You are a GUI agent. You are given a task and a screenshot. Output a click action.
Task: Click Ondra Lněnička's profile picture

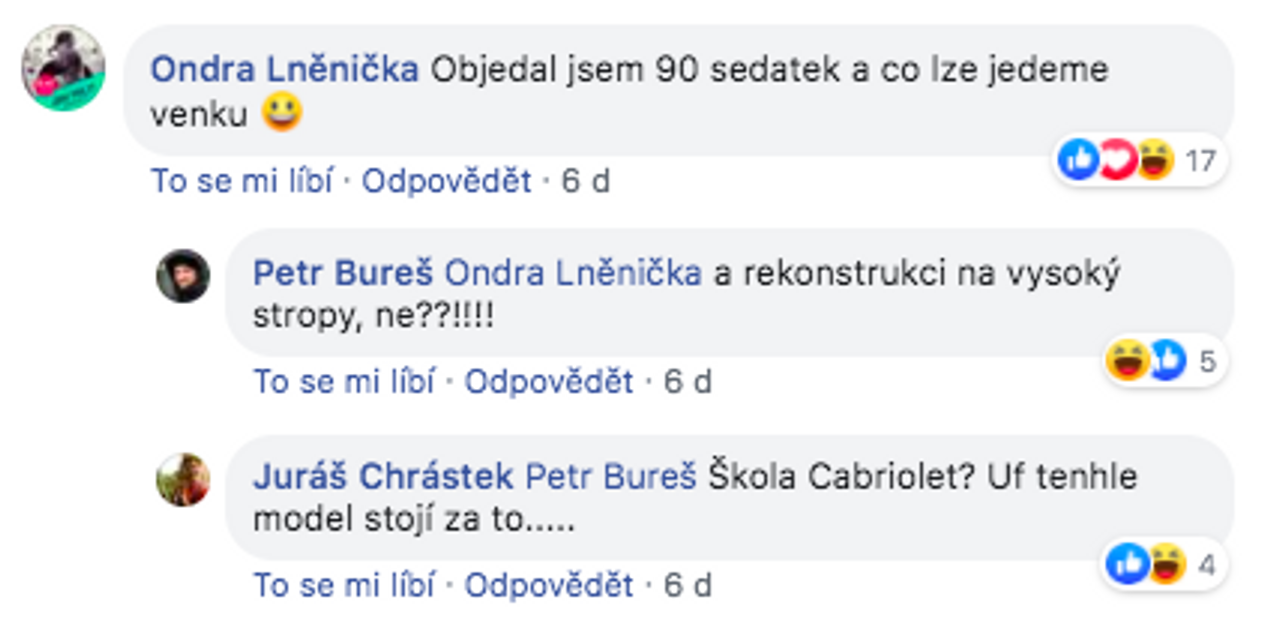pyautogui.click(x=63, y=68)
